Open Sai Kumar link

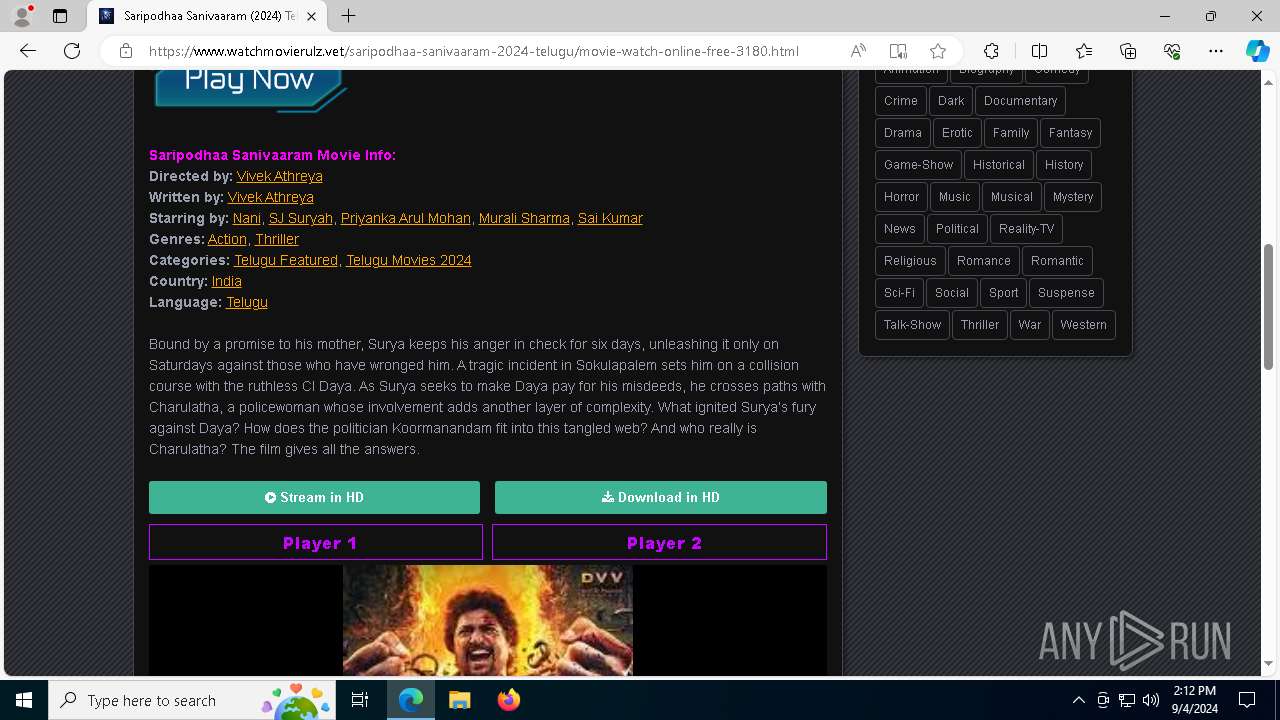(610, 218)
